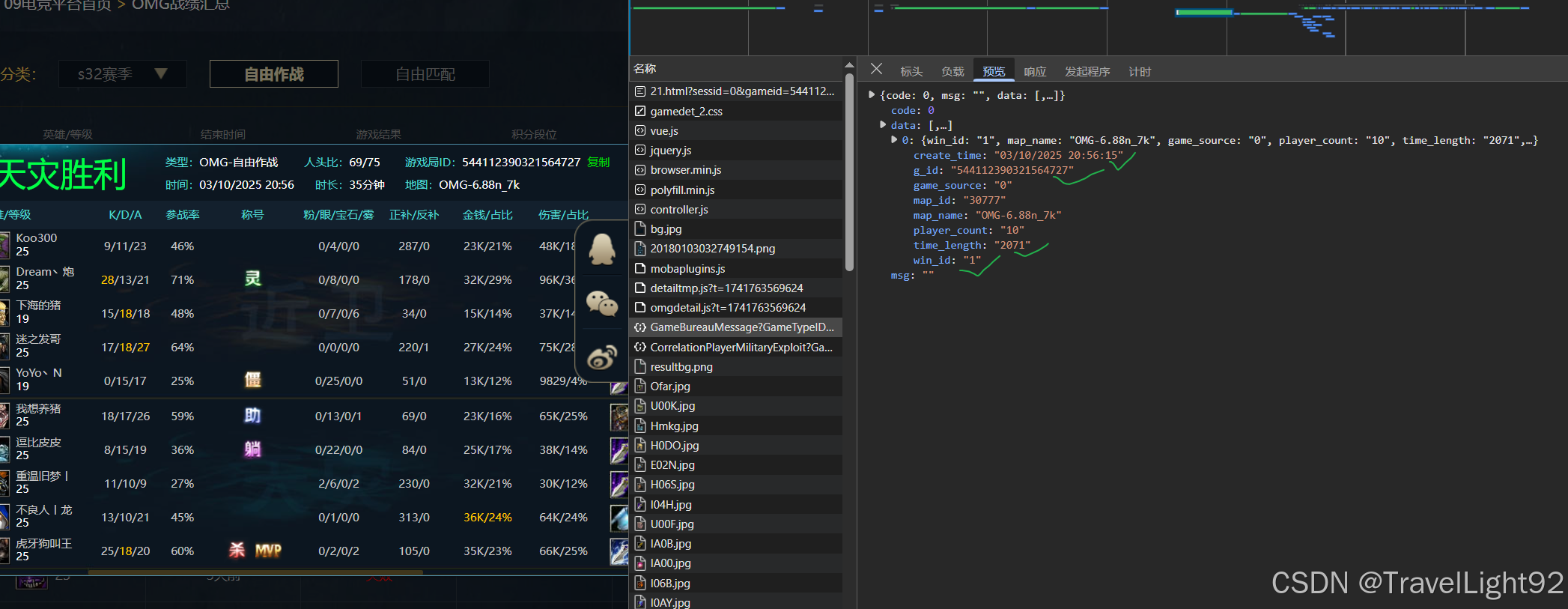Select jquery.js request row

tap(737, 150)
